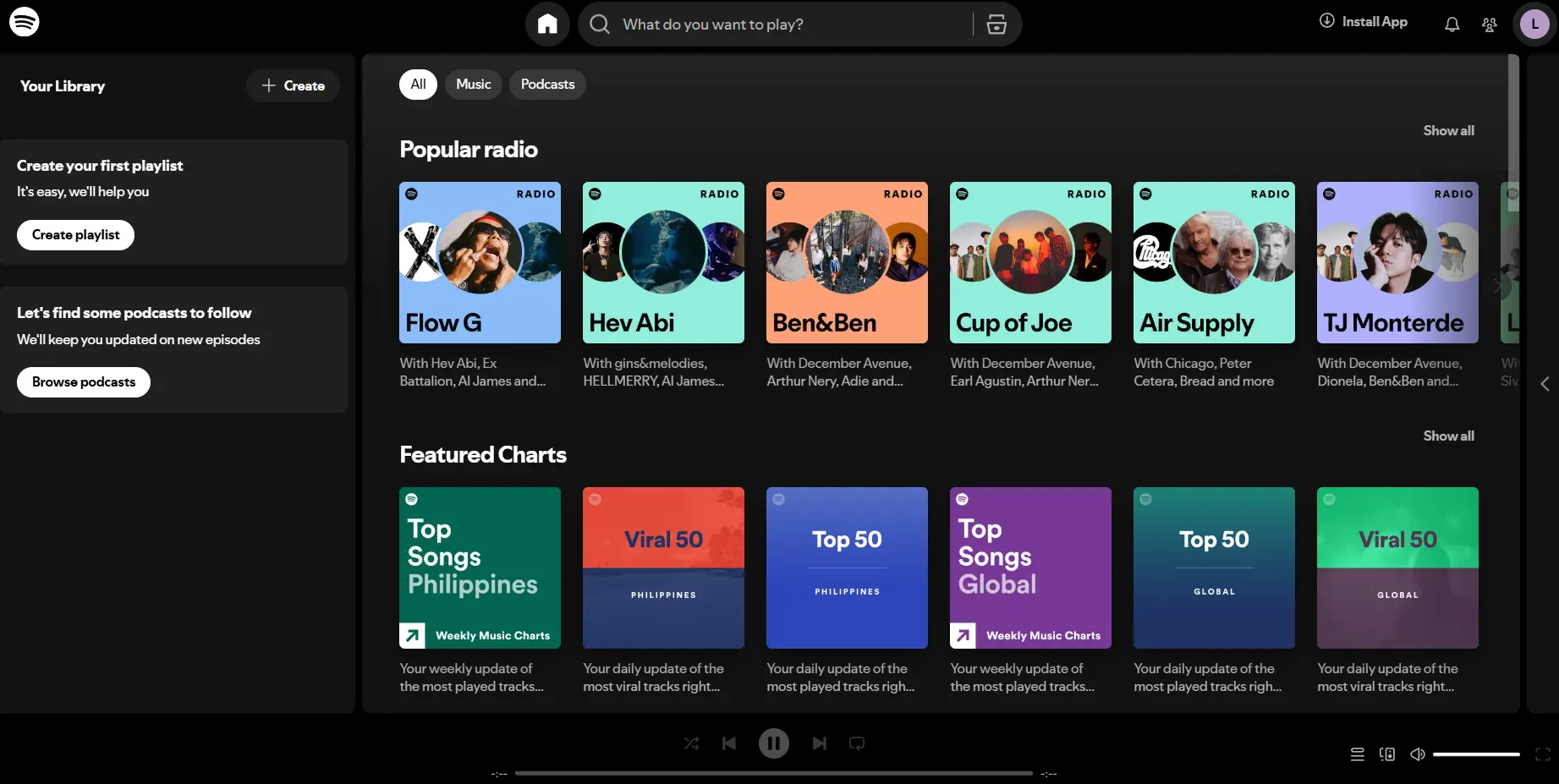Click Browse podcasts button
Image resolution: width=1559 pixels, height=784 pixels.
[x=84, y=382]
